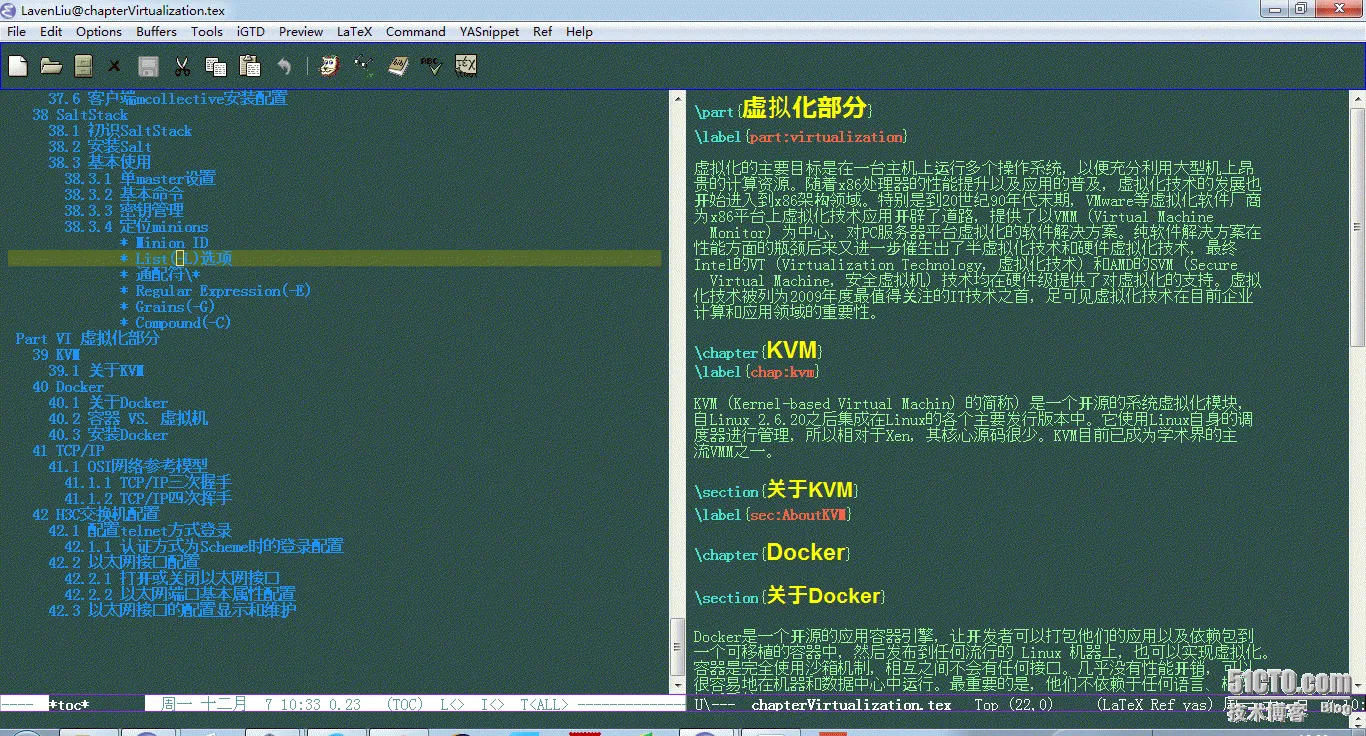
Task: Jump to Part VI 虚拟化部分 in TOC
Action: (x=88, y=339)
